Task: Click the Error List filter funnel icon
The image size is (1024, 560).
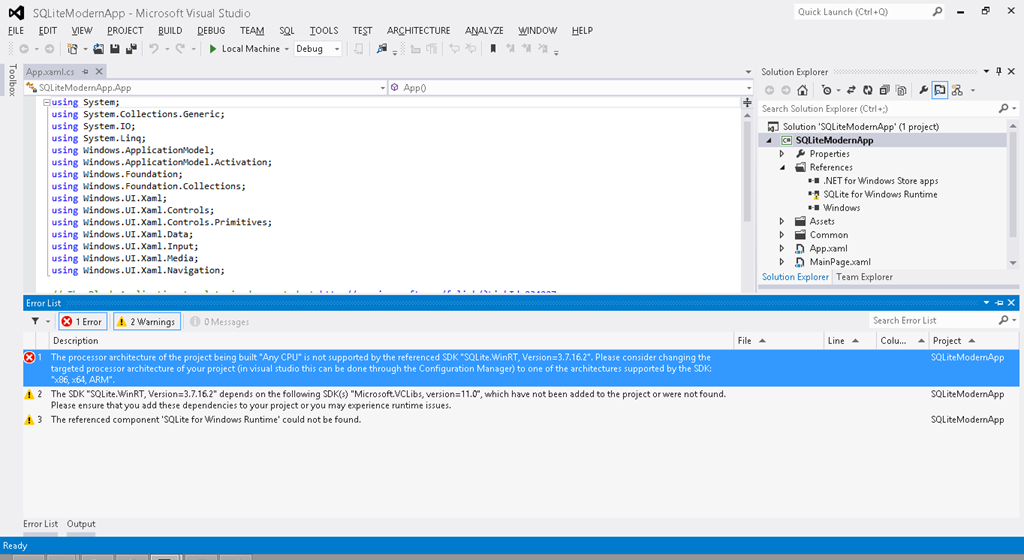Action: [x=35, y=322]
